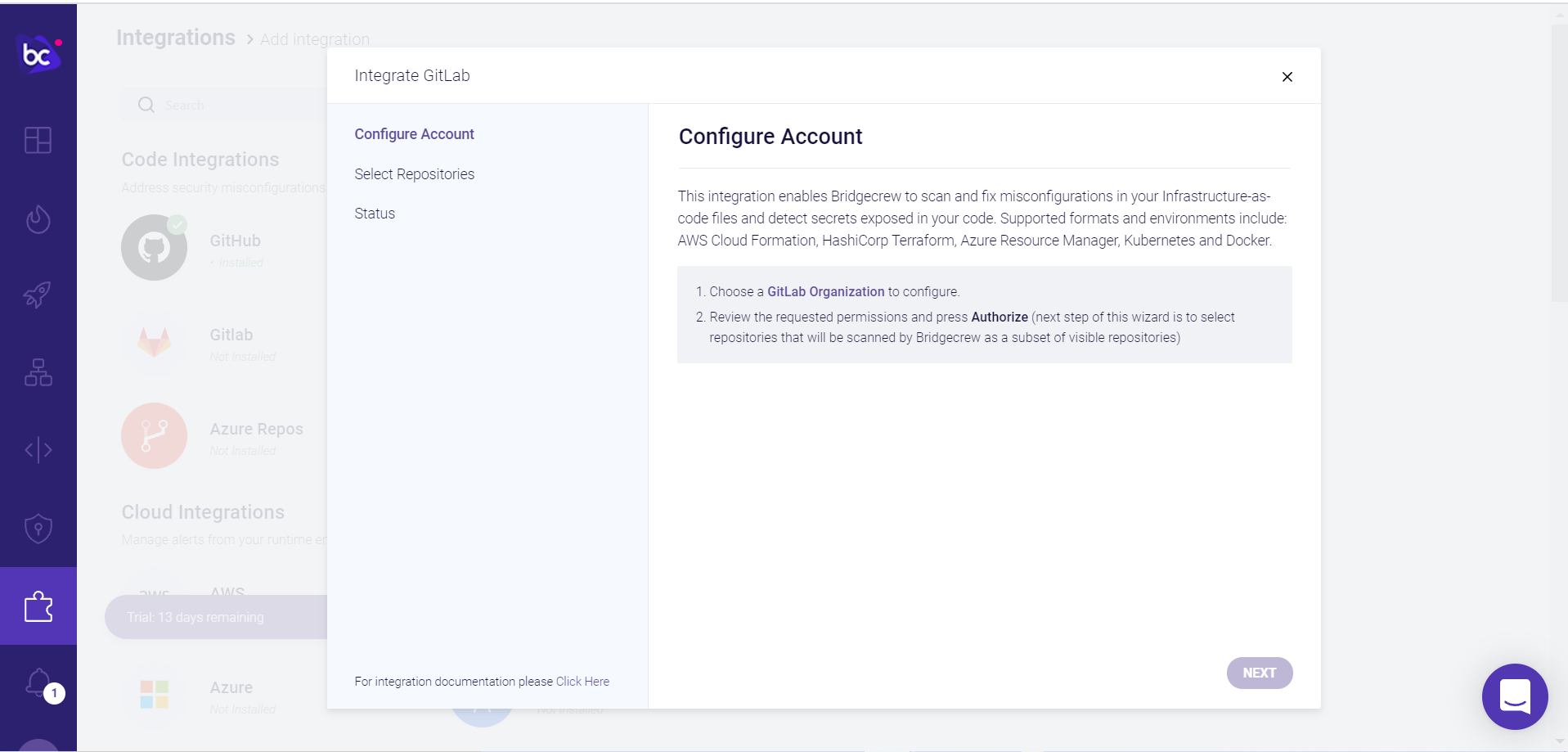Select the Configure Account step
The height and width of the screenshot is (752, 1568).
point(414,134)
